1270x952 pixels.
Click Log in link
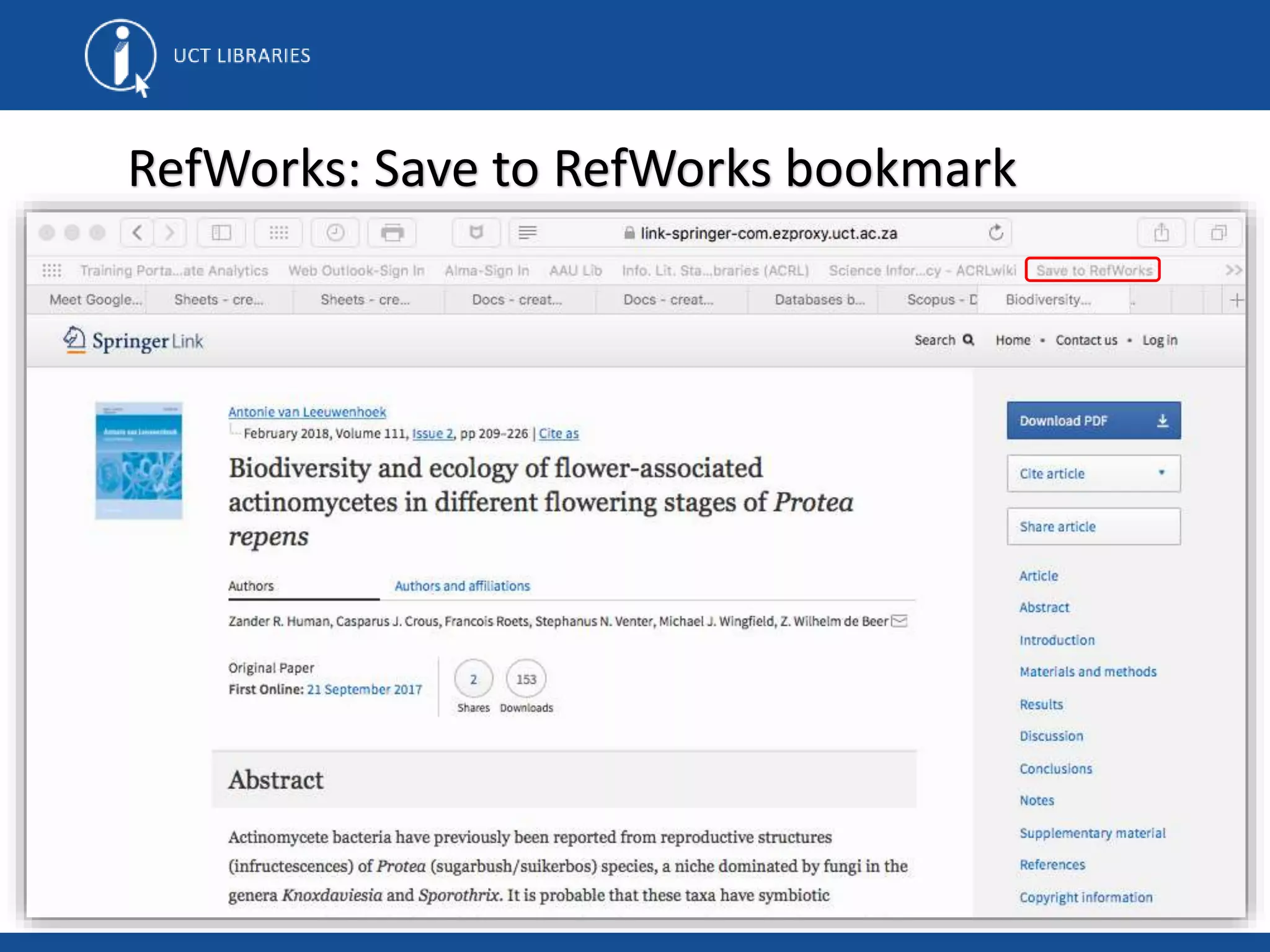tap(1160, 340)
